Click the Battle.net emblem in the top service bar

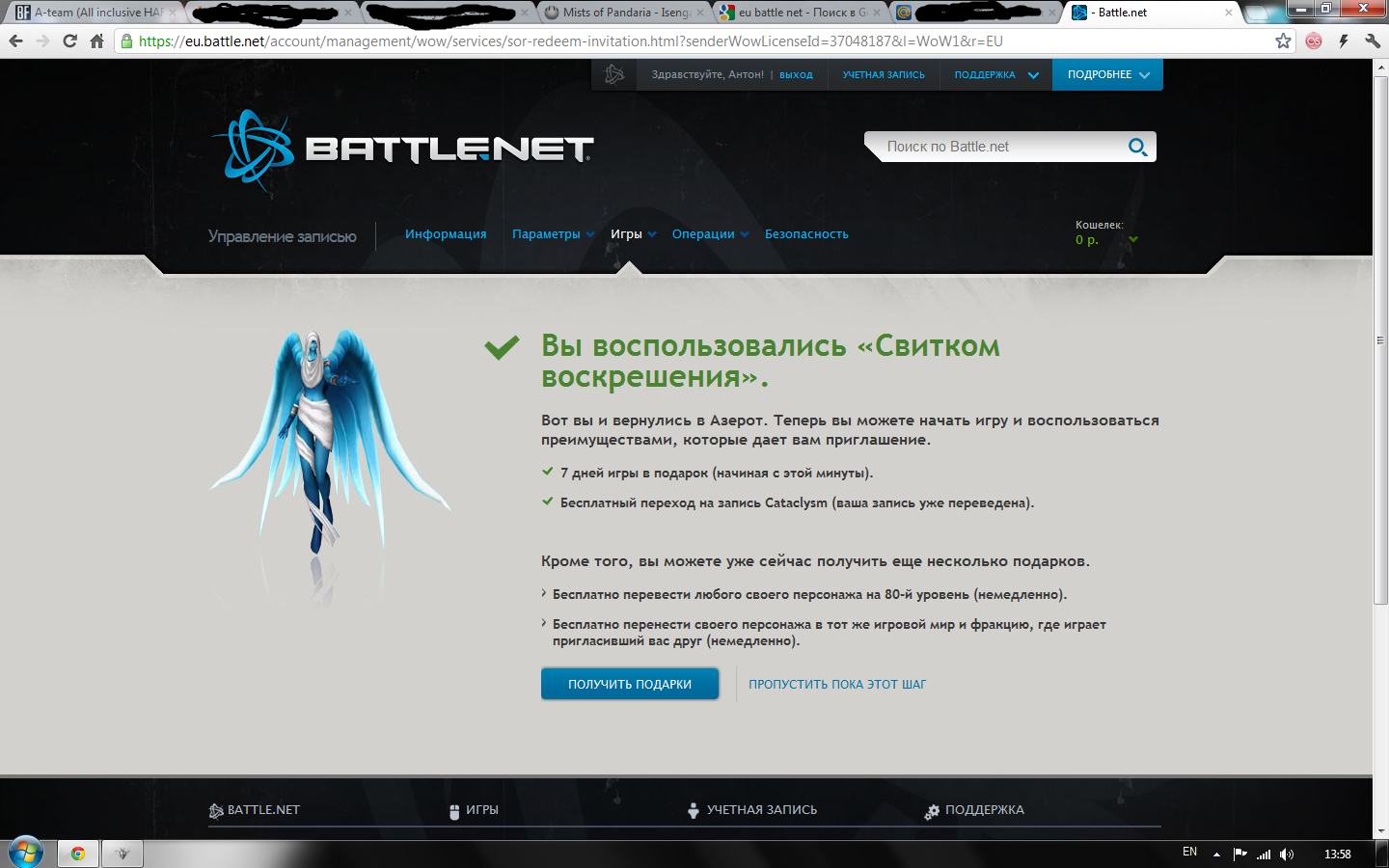coord(614,74)
